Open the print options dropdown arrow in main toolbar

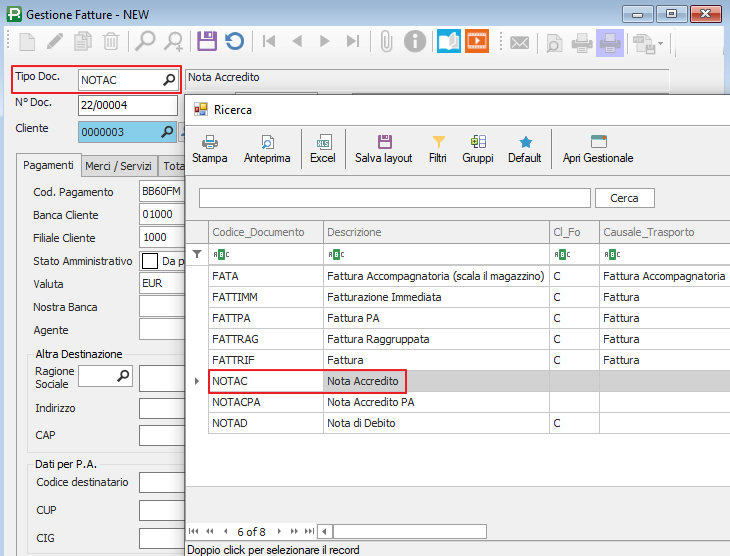tap(660, 43)
